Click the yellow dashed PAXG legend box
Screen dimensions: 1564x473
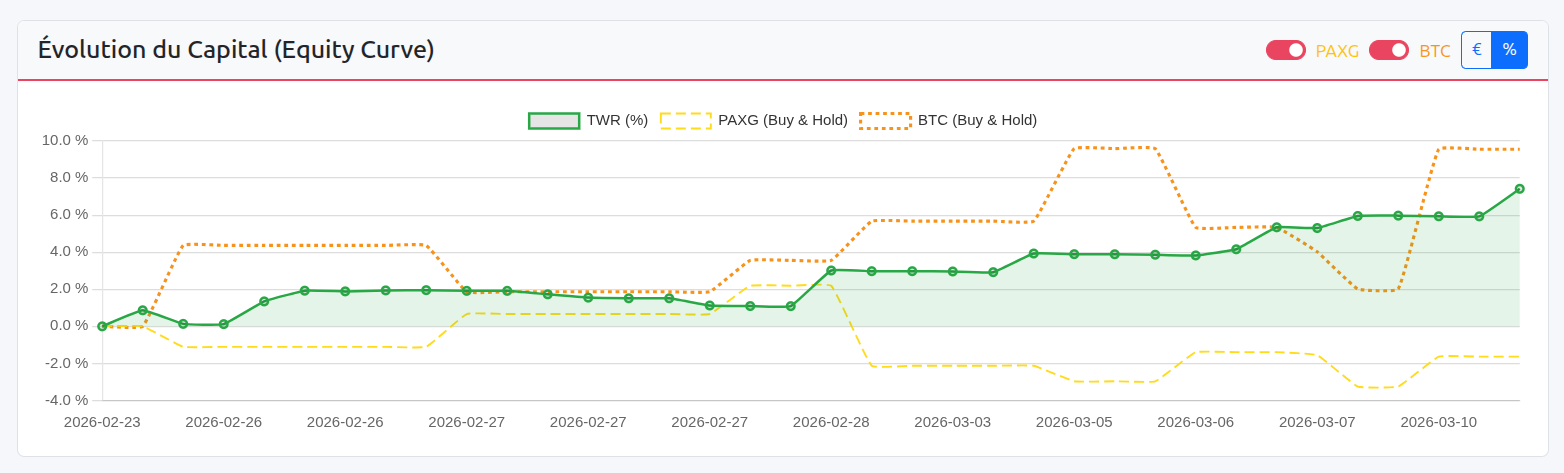pyautogui.click(x=685, y=120)
